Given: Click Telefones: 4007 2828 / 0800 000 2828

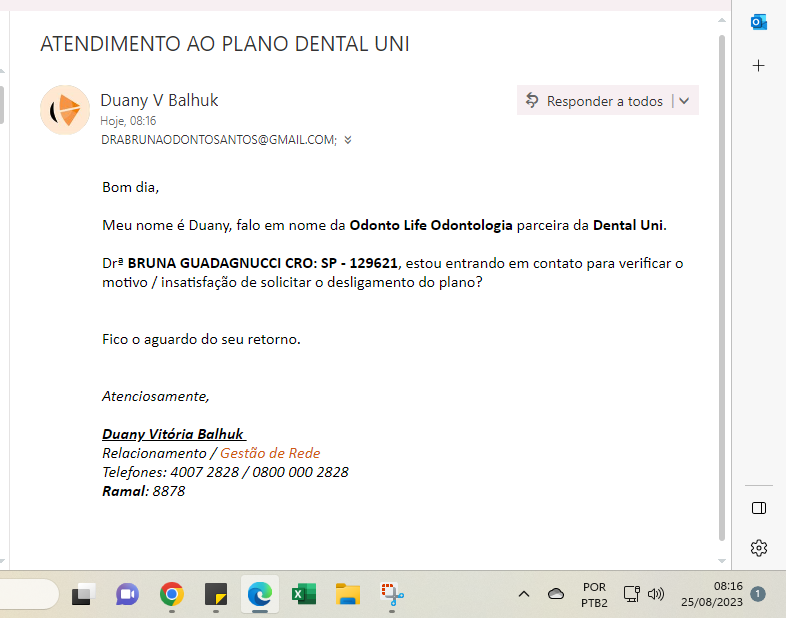Looking at the screenshot, I should click(x=226, y=472).
